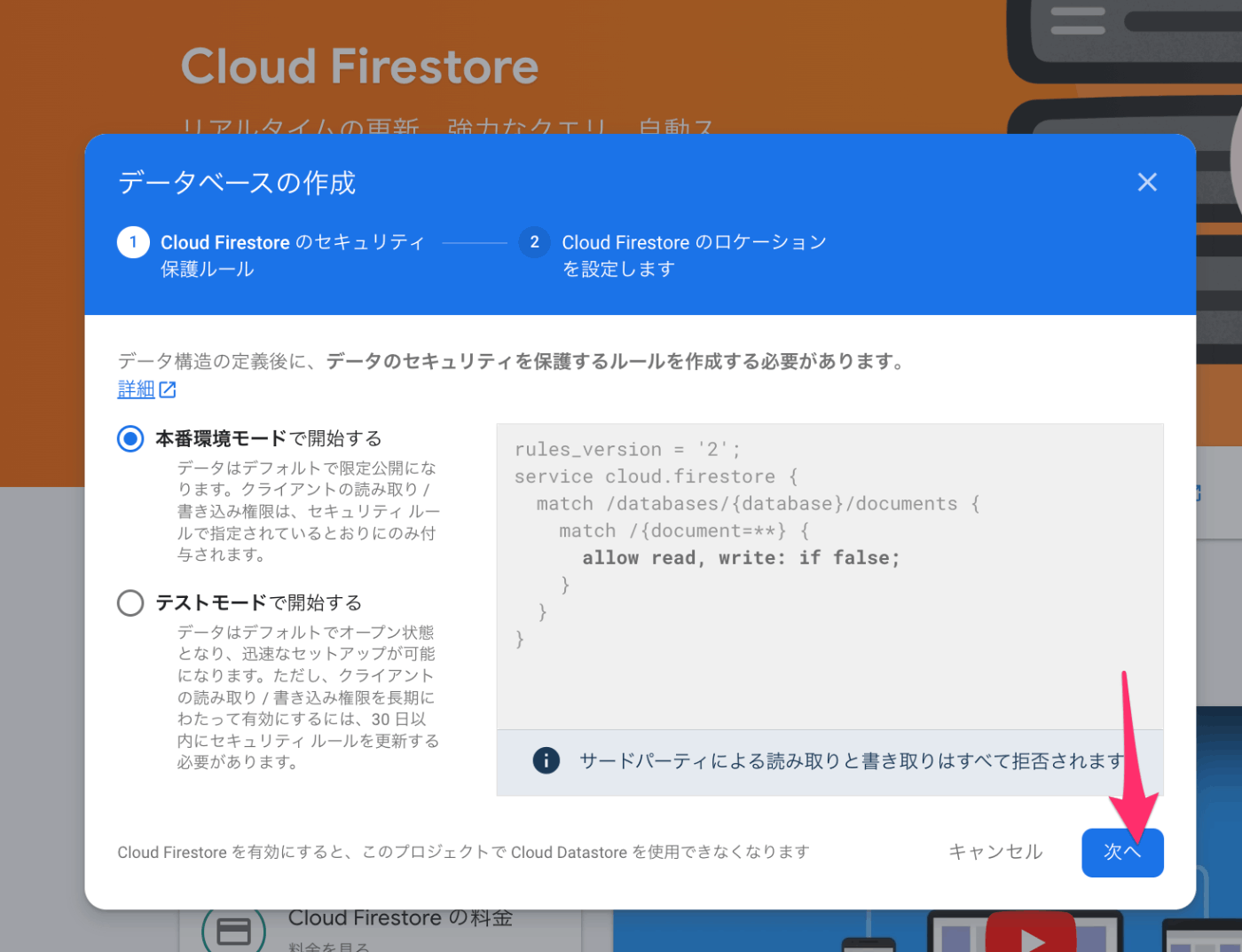Click the rules_version = '2'; line
The height and width of the screenshot is (952, 1242).
(627, 450)
